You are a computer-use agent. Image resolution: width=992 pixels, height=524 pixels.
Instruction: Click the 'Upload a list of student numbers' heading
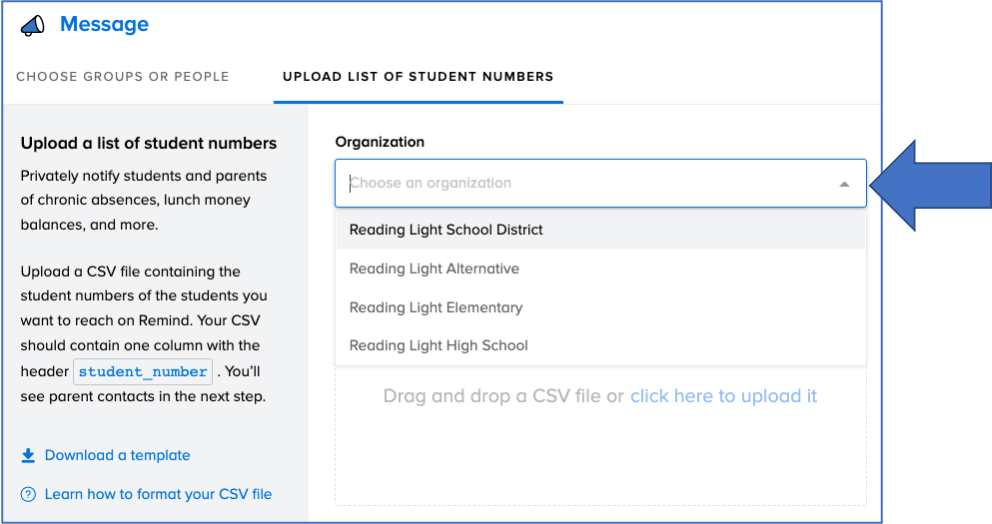click(x=149, y=143)
